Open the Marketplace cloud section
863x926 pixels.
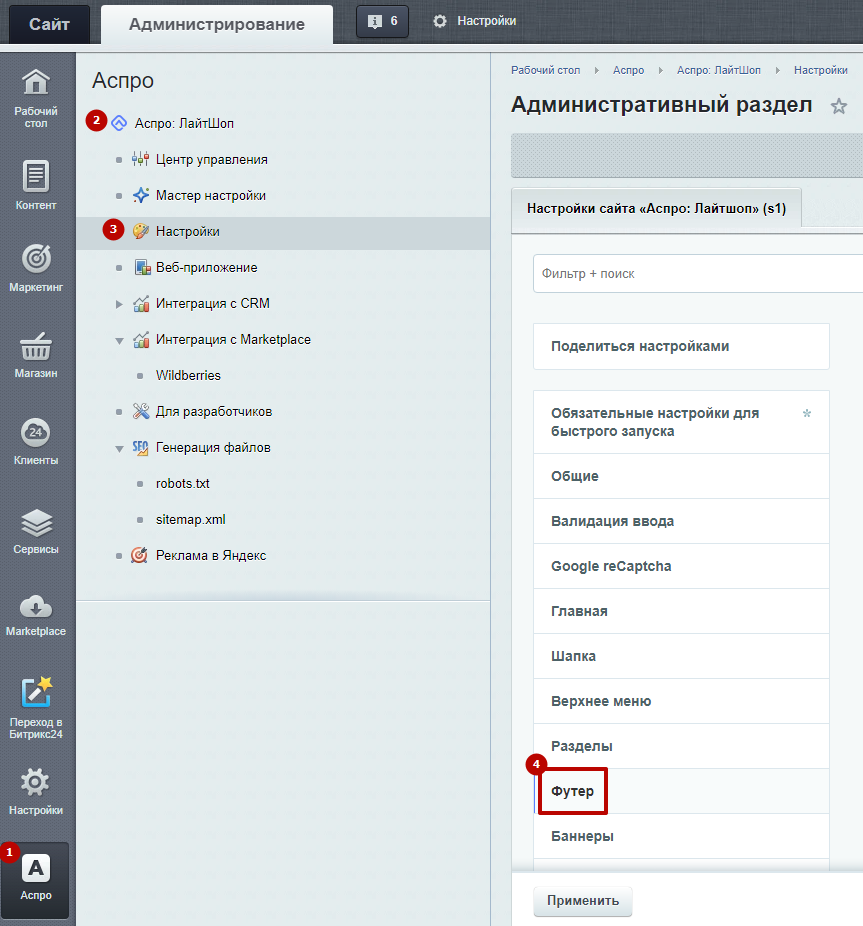tap(36, 614)
